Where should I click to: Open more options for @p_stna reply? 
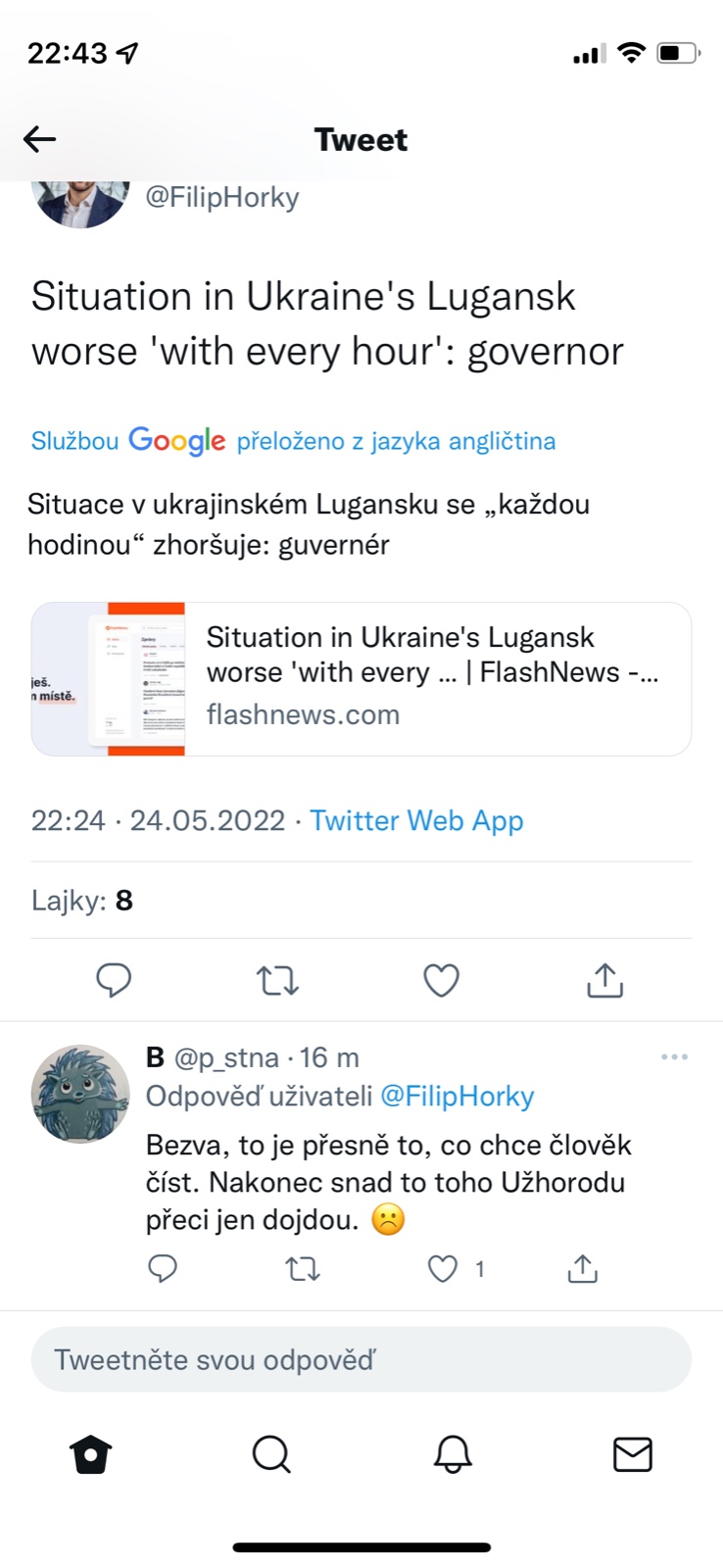coord(674,1057)
